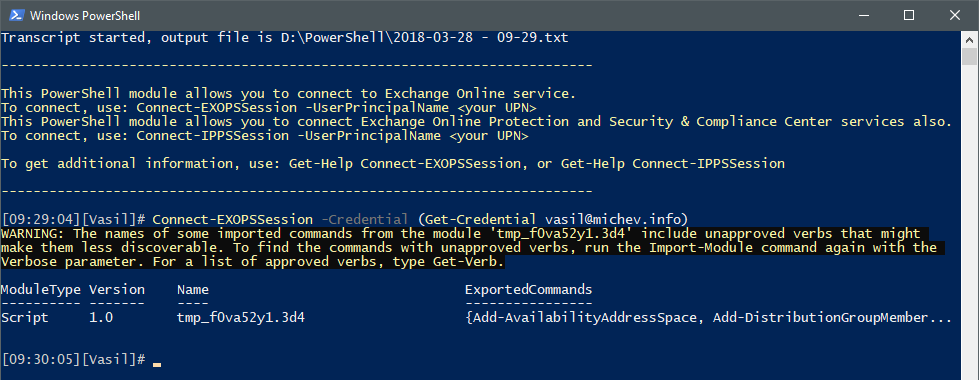Minimize the Windows PowerShell window
979x380 pixels.
click(863, 16)
